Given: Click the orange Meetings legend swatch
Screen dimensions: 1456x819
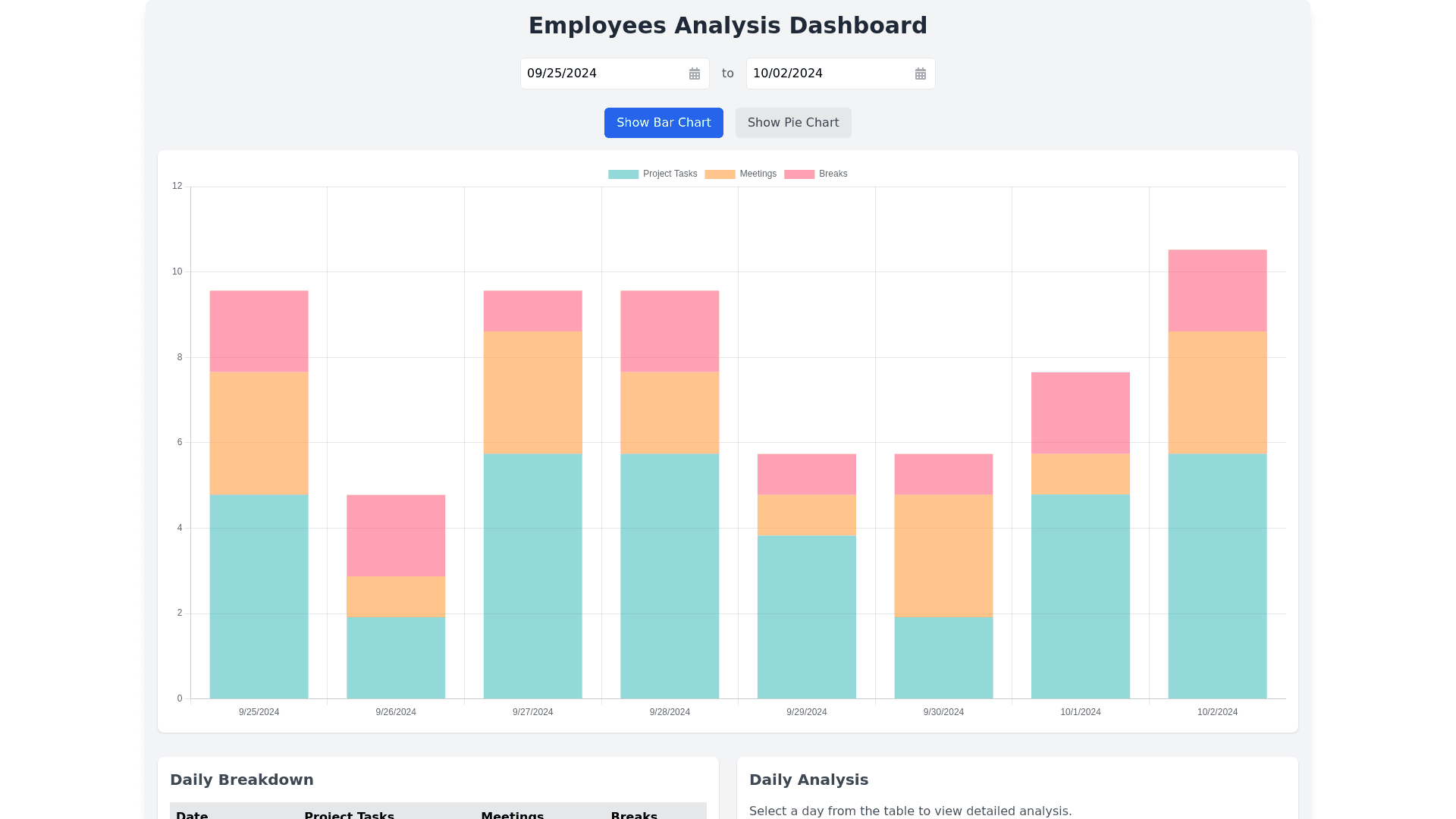Looking at the screenshot, I should click(720, 174).
